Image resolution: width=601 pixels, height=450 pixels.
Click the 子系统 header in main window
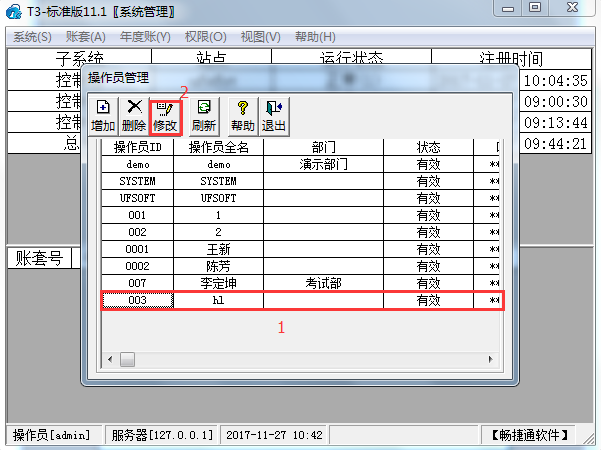(79, 58)
